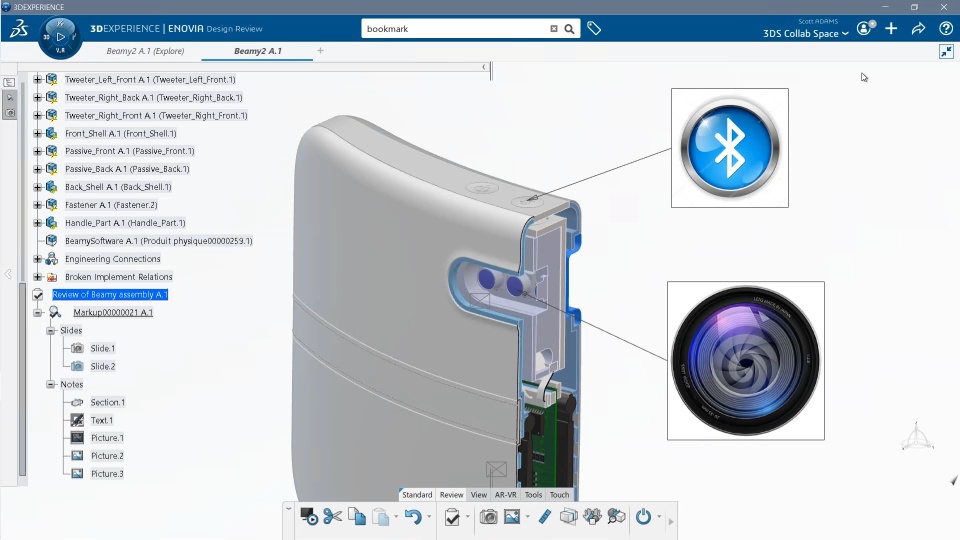Click the plus Add icon in top bar
Viewport: 960px width, 540px height.
click(891, 28)
